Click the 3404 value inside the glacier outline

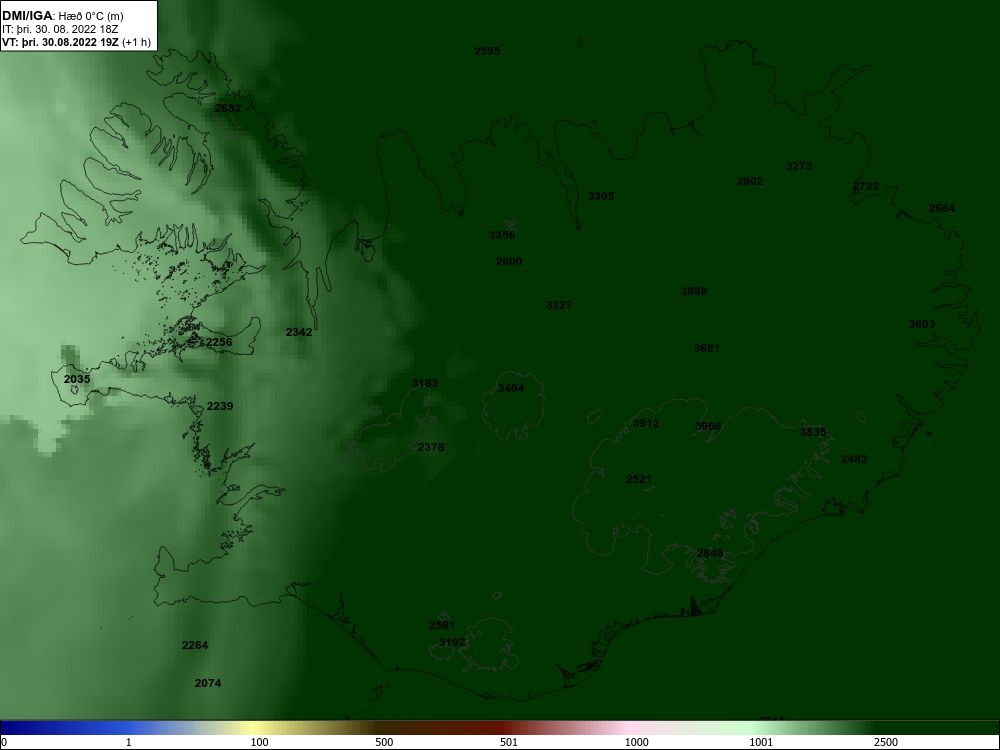[511, 388]
